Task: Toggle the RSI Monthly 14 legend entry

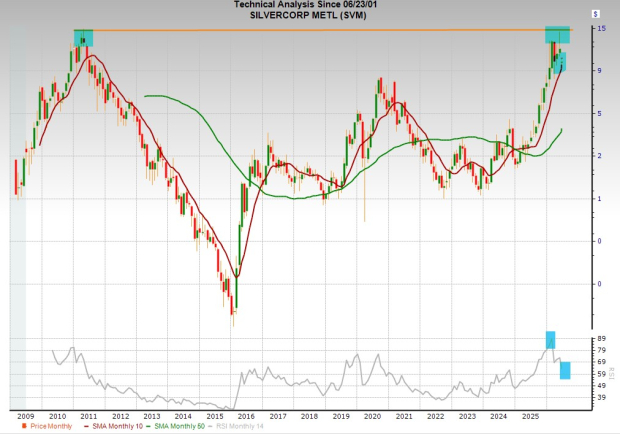Action: tap(236, 426)
